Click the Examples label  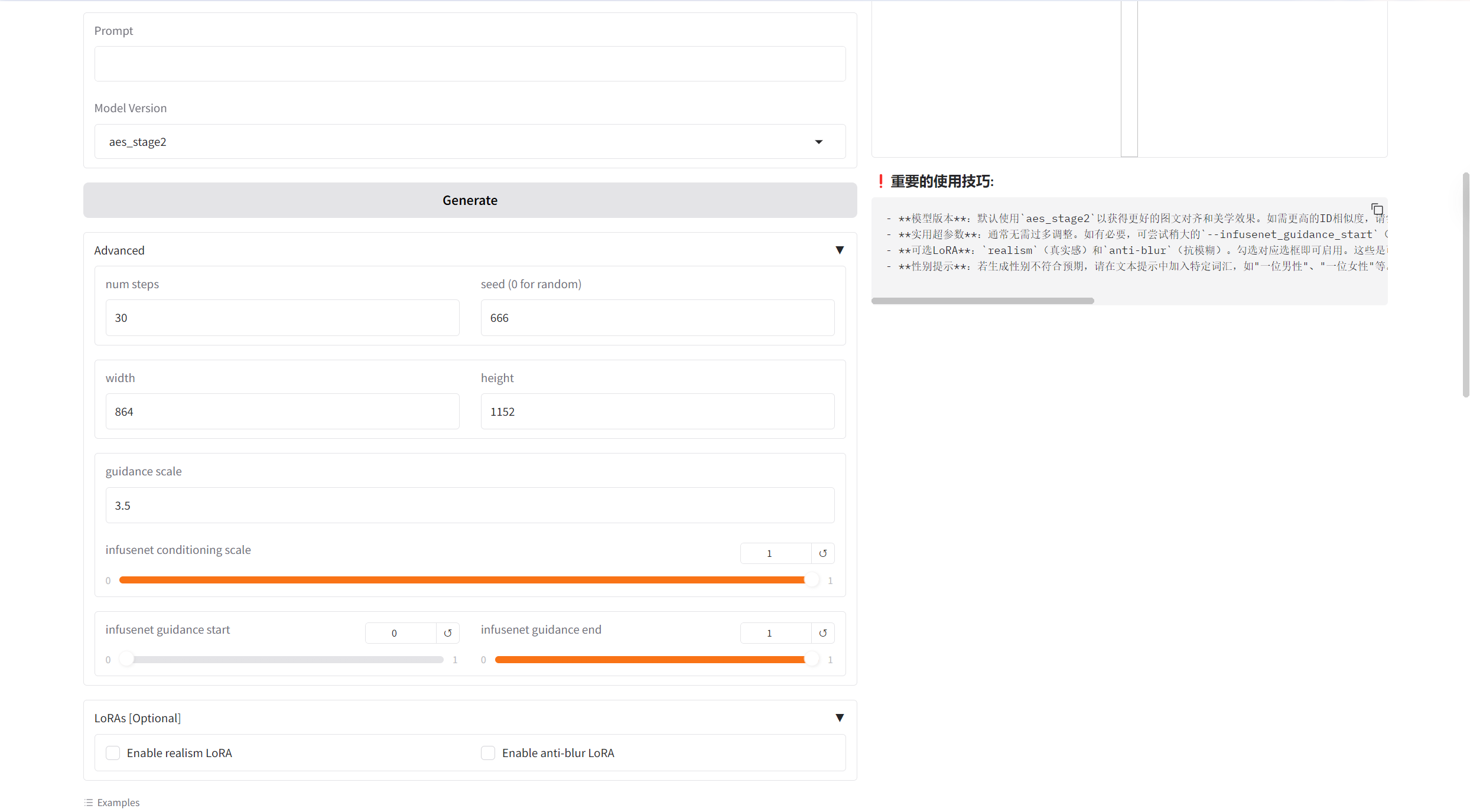click(118, 803)
